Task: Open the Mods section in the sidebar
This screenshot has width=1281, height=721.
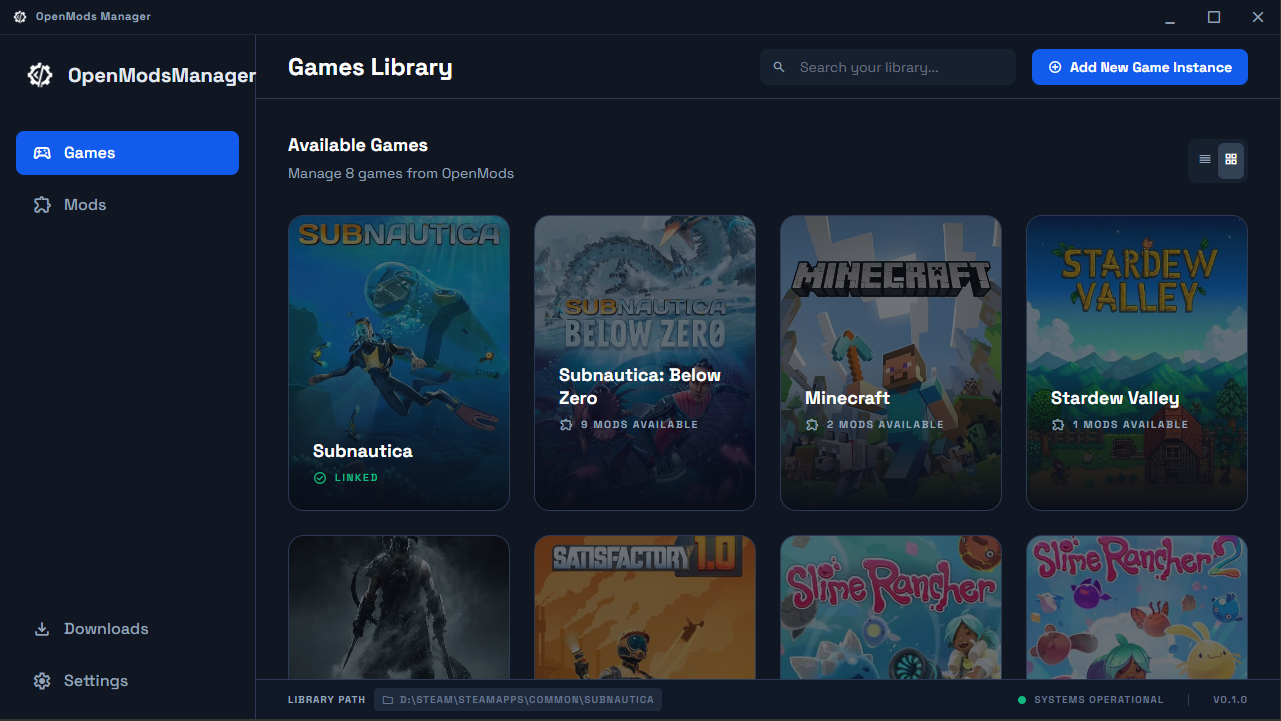Action: click(127, 205)
